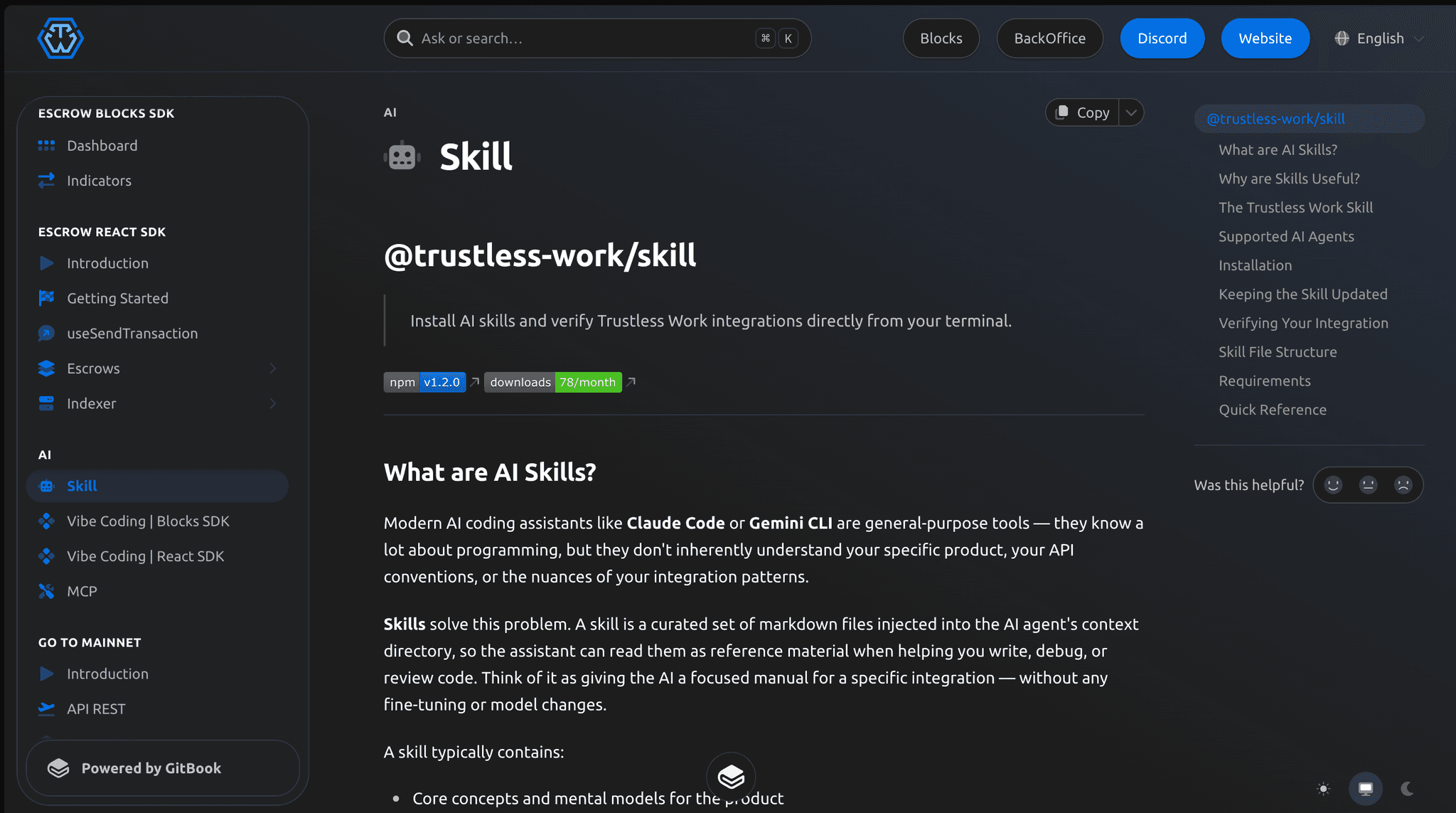
Task: Open the MCP page
Action: [157, 591]
